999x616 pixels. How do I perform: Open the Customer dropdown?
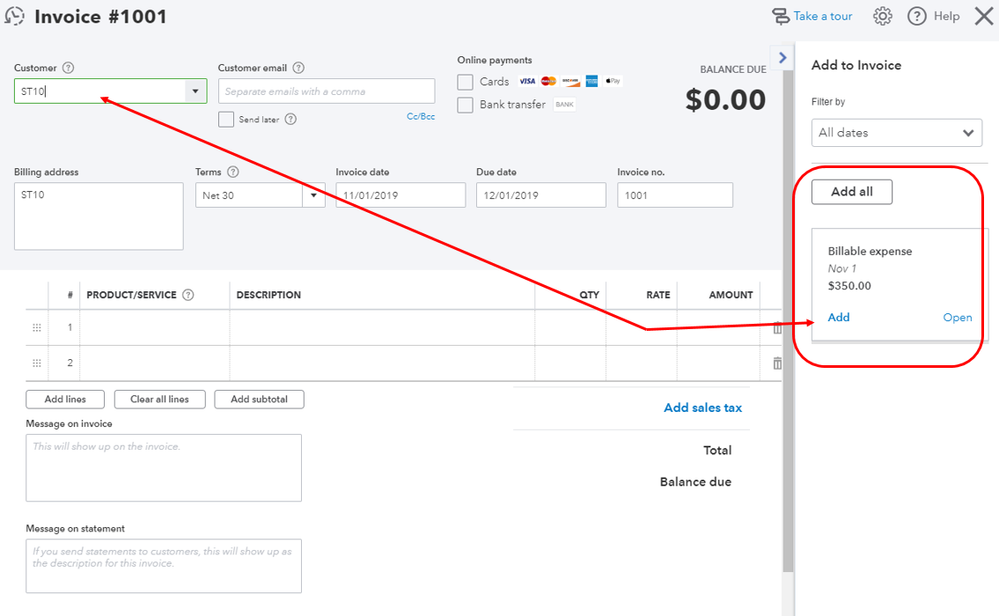(x=195, y=90)
